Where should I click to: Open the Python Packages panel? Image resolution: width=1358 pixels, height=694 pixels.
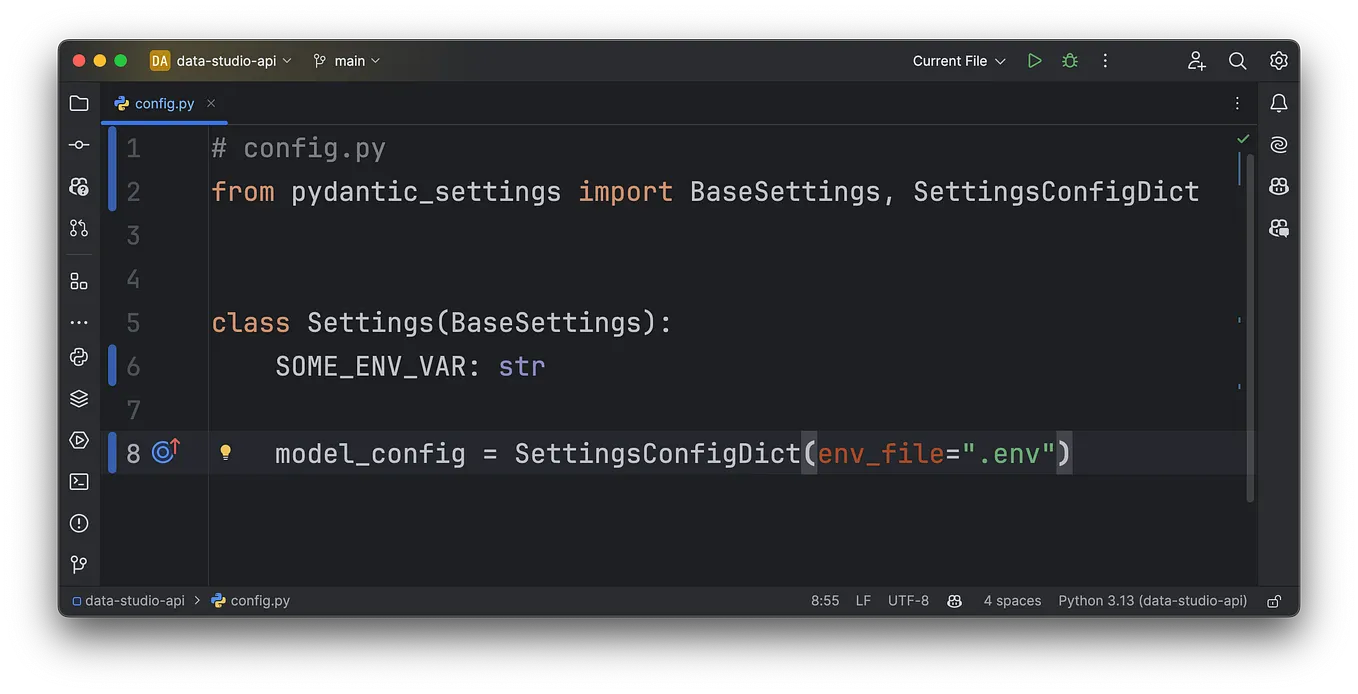(x=79, y=356)
